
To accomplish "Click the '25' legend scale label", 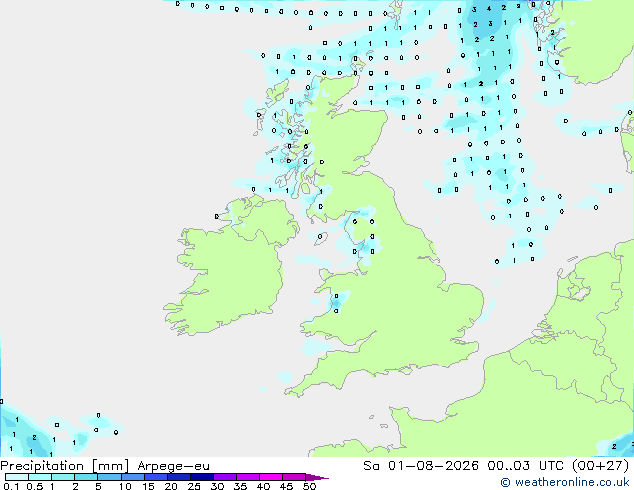I will pyautogui.click(x=194, y=486).
